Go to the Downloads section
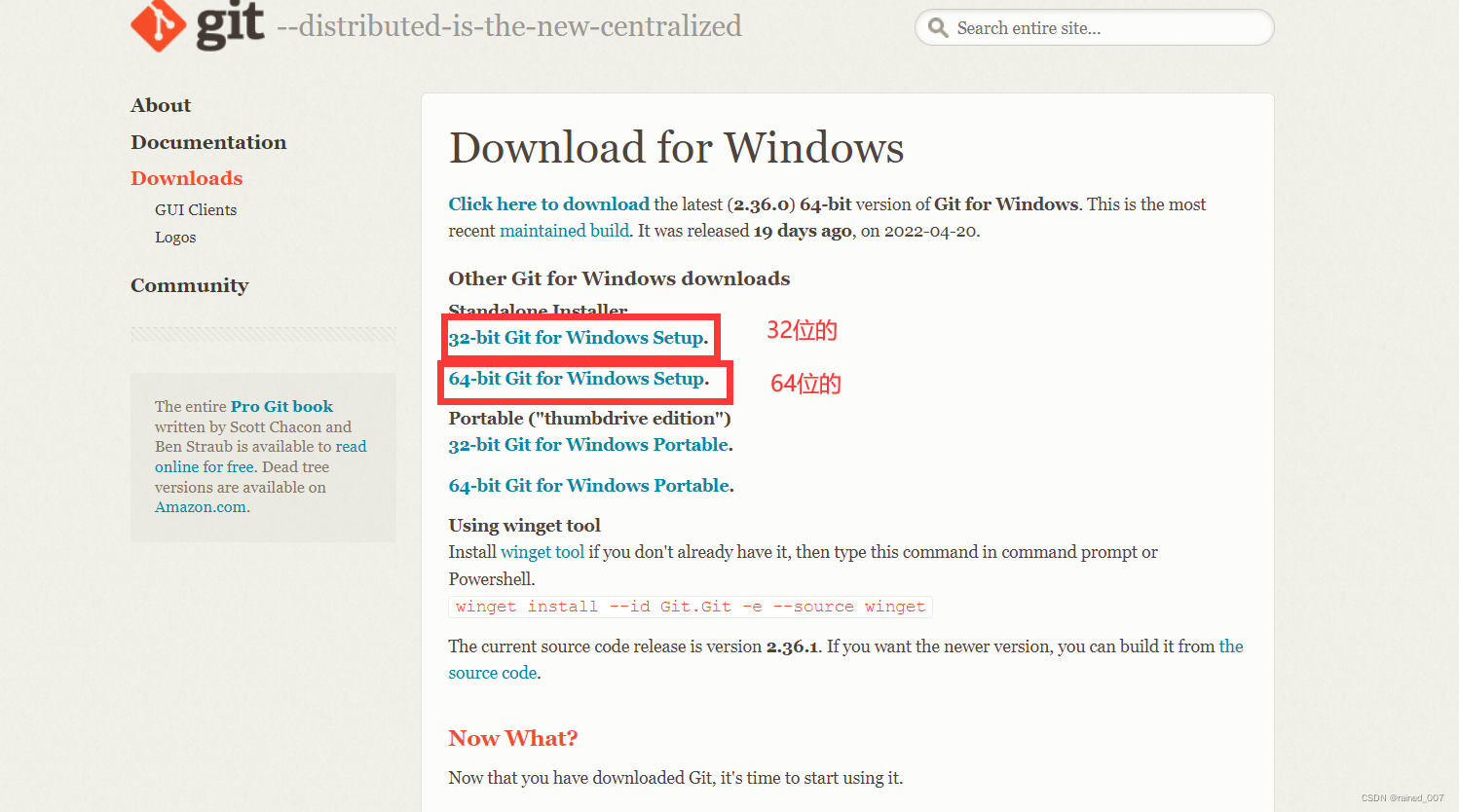Image resolution: width=1459 pixels, height=812 pixels. (x=187, y=178)
